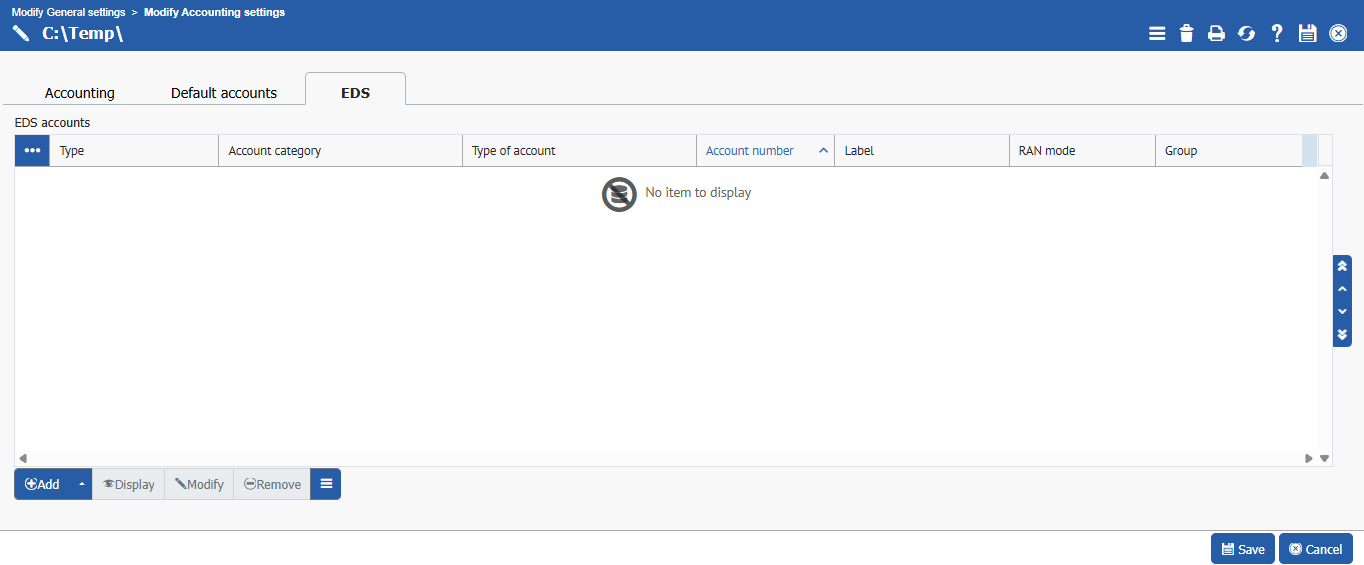Screen dimensions: 1364x565
Task: Expand the Add button dropdown arrow
Action: coord(81,484)
